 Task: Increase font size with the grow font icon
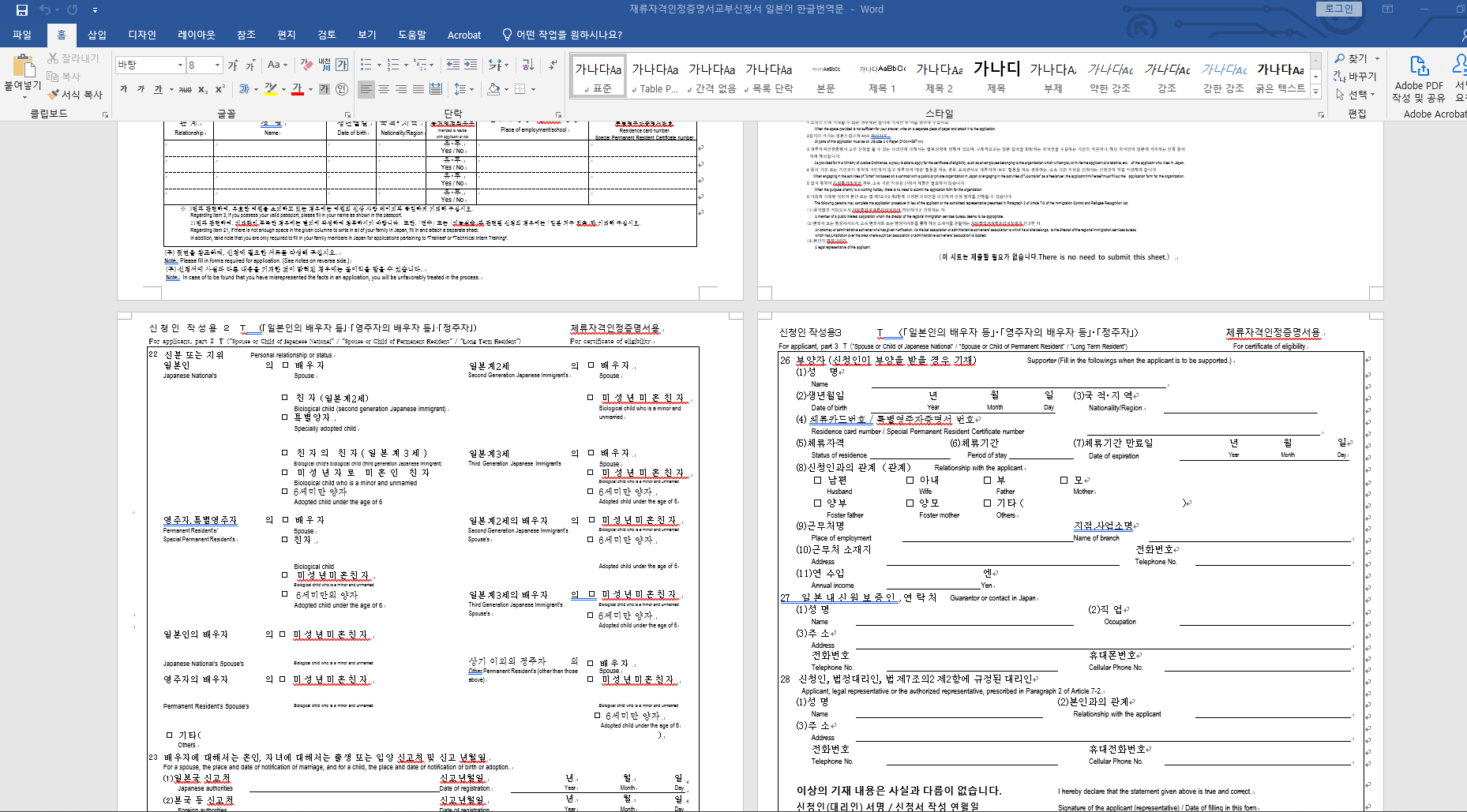pyautogui.click(x=233, y=65)
